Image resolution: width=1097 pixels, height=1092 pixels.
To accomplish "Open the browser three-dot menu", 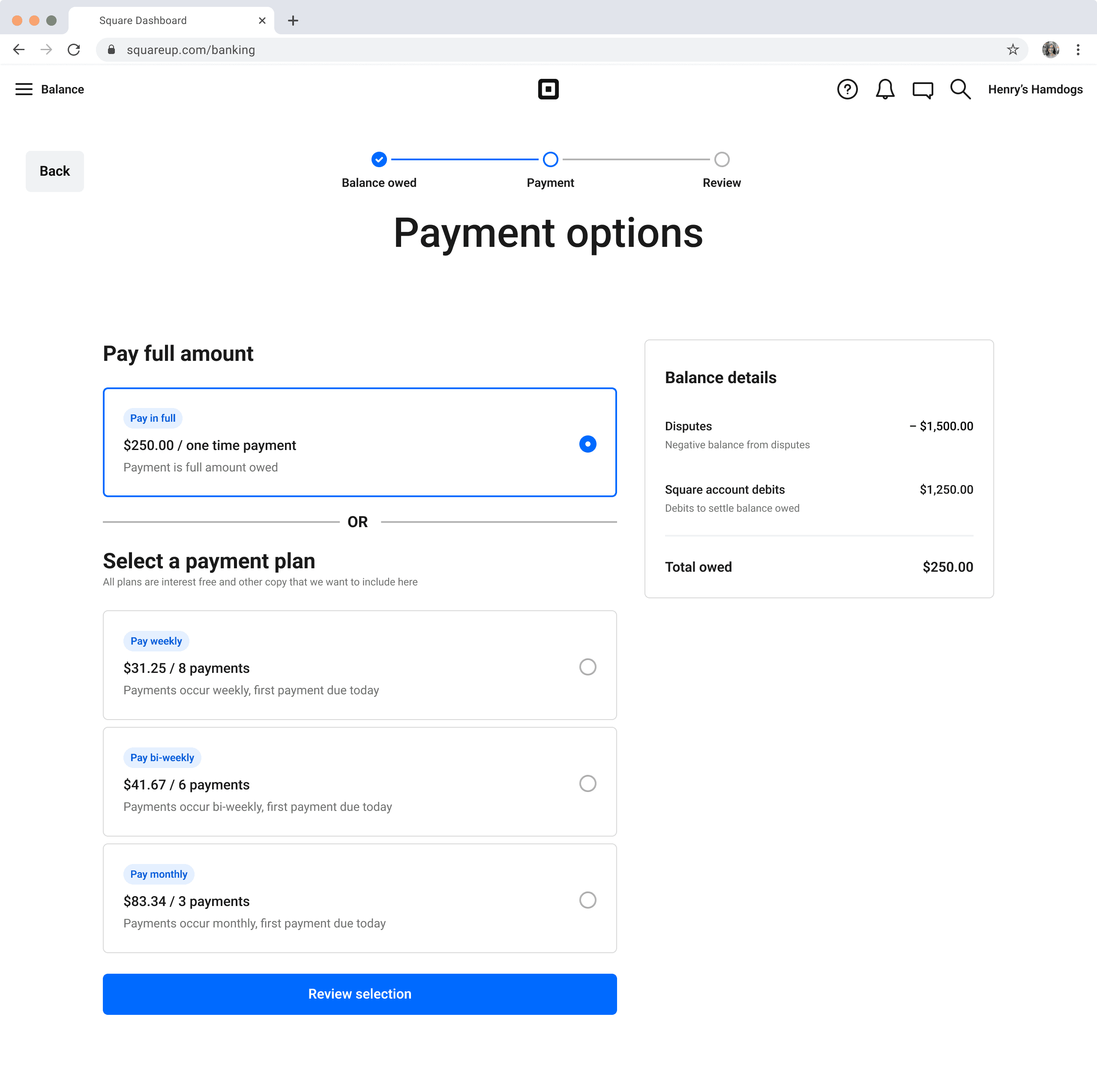I will point(1077,50).
